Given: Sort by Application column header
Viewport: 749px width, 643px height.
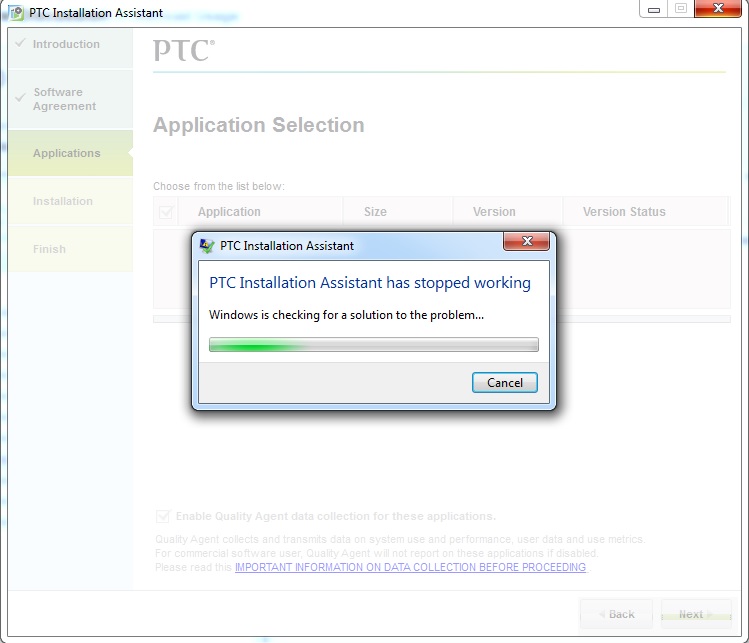Looking at the screenshot, I should (x=260, y=212).
